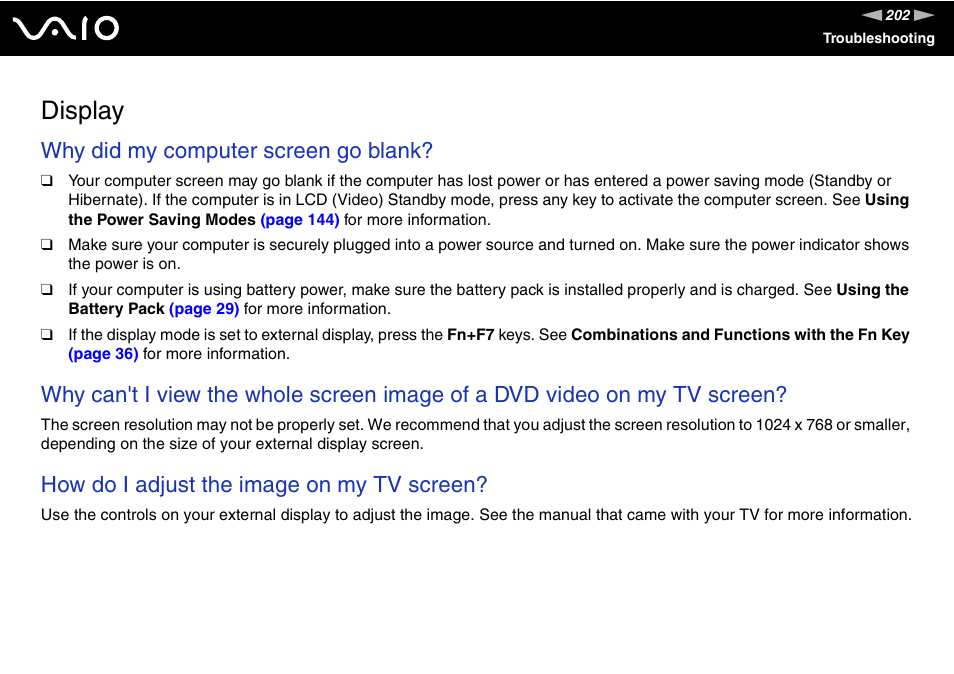Viewport: 954px width, 674px height.
Task: Click the bold 'Battery Pack' text
Action: tap(116, 308)
